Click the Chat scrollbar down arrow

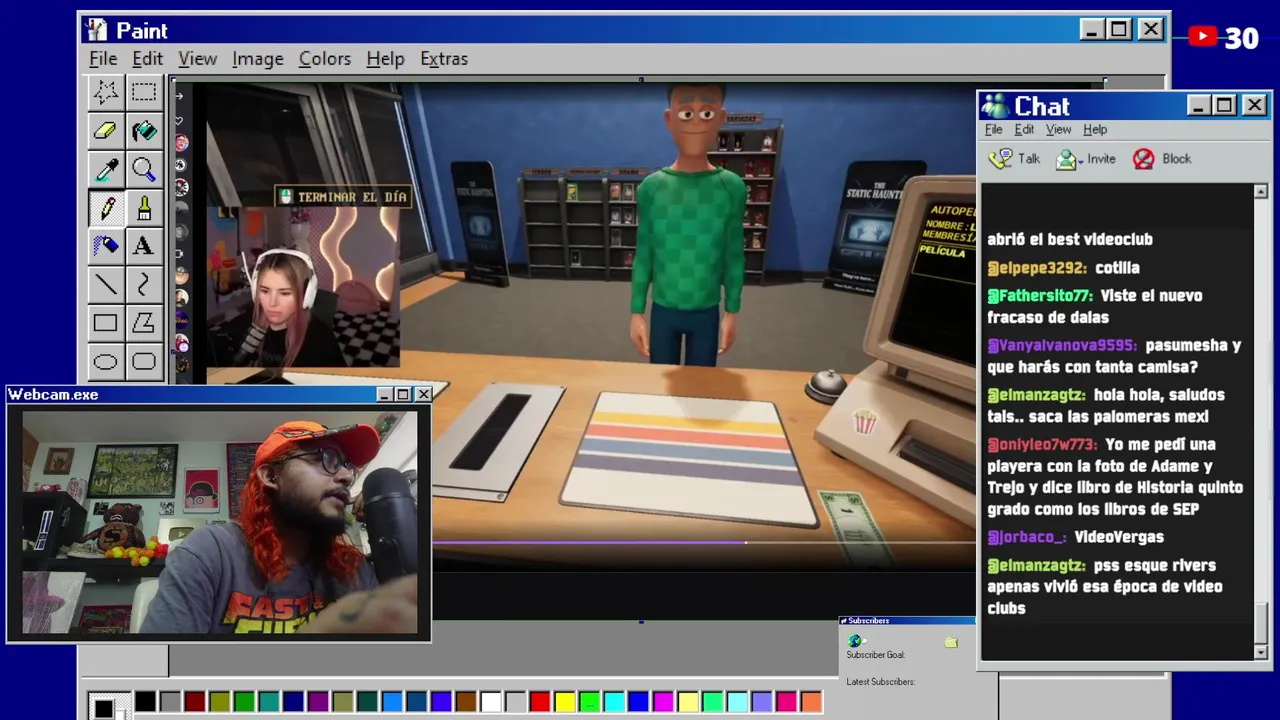point(1260,652)
